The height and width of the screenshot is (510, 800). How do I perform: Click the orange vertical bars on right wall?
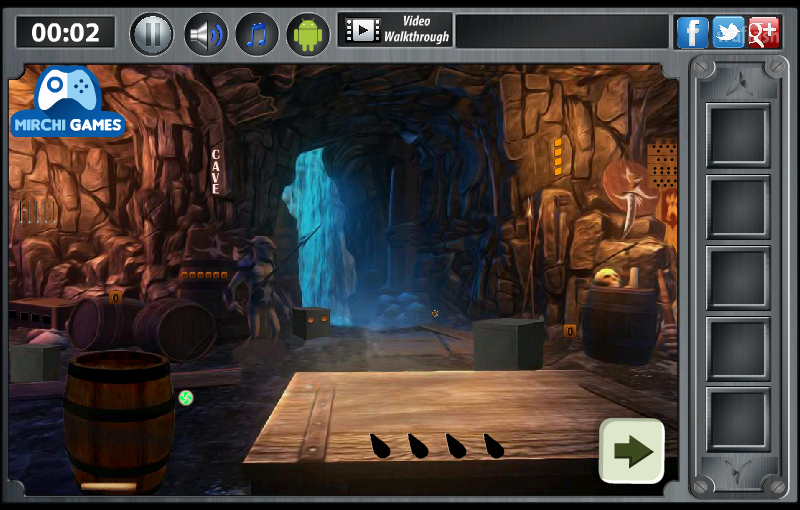pos(558,156)
